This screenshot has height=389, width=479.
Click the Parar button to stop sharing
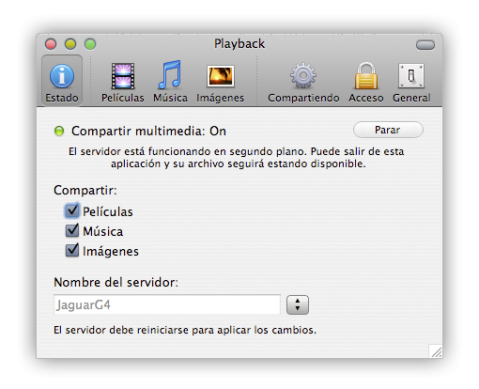click(388, 130)
